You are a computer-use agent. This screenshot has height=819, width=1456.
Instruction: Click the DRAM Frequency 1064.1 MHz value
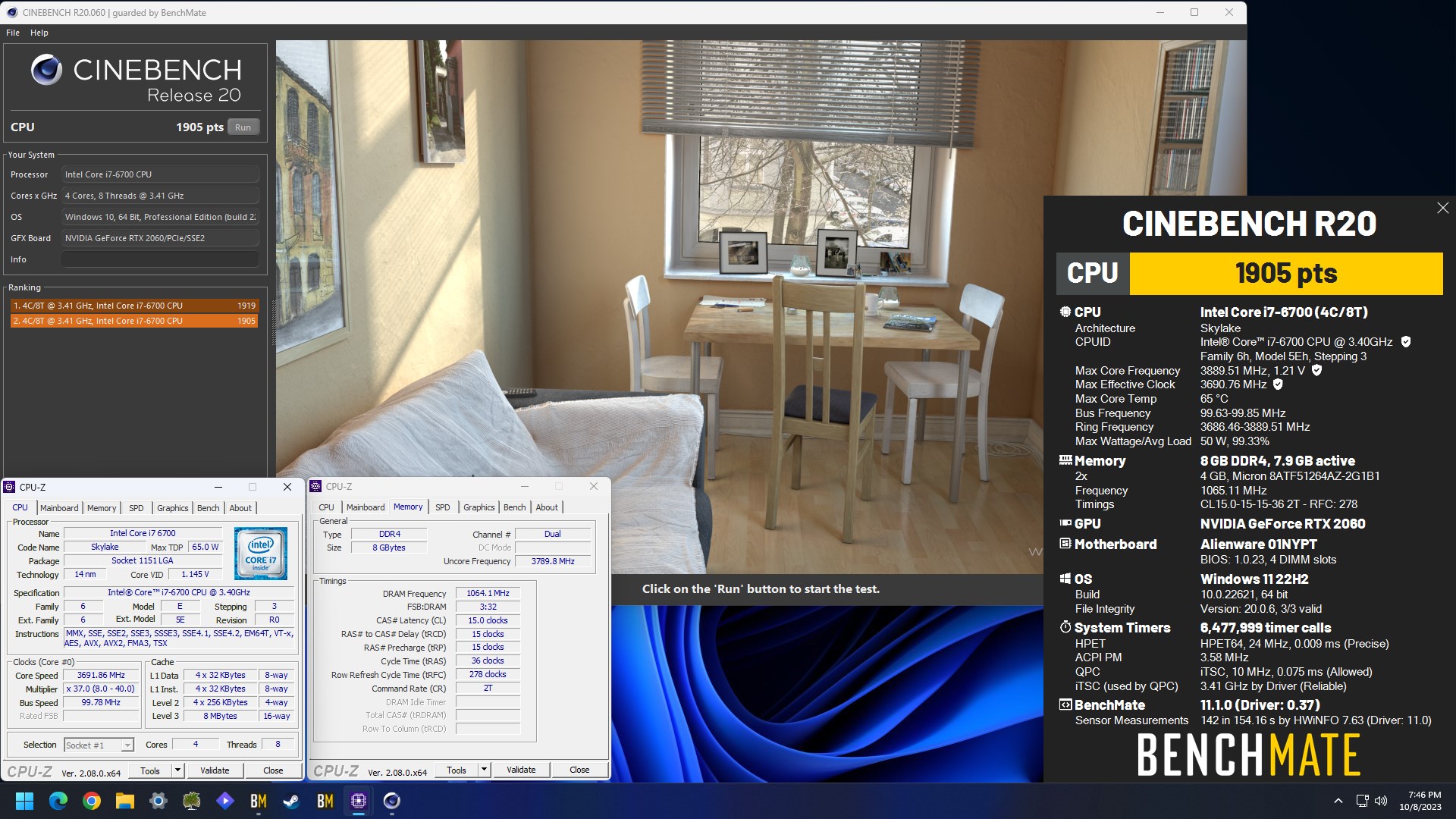[x=488, y=593]
